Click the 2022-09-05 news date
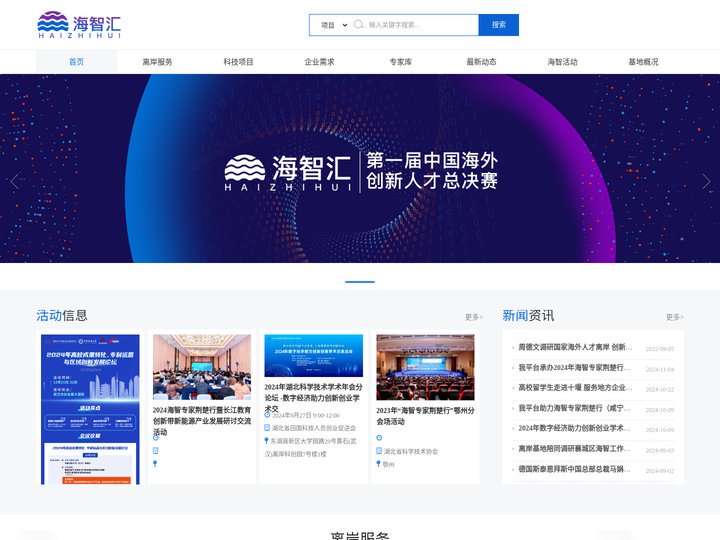This screenshot has width=720, height=540. pyautogui.click(x=660, y=349)
